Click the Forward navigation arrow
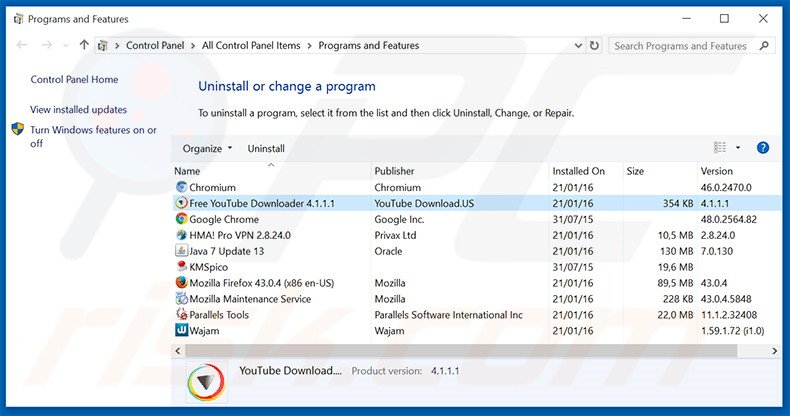The height and width of the screenshot is (416, 790). coord(47,45)
